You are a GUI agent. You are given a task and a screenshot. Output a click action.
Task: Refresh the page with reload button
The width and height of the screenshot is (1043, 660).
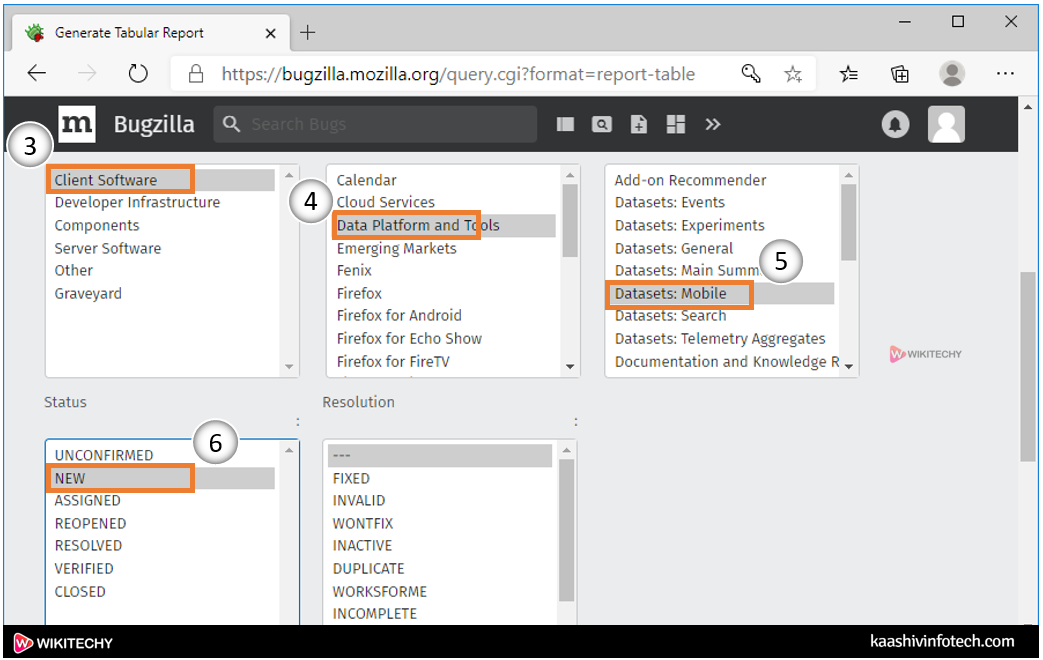click(138, 73)
